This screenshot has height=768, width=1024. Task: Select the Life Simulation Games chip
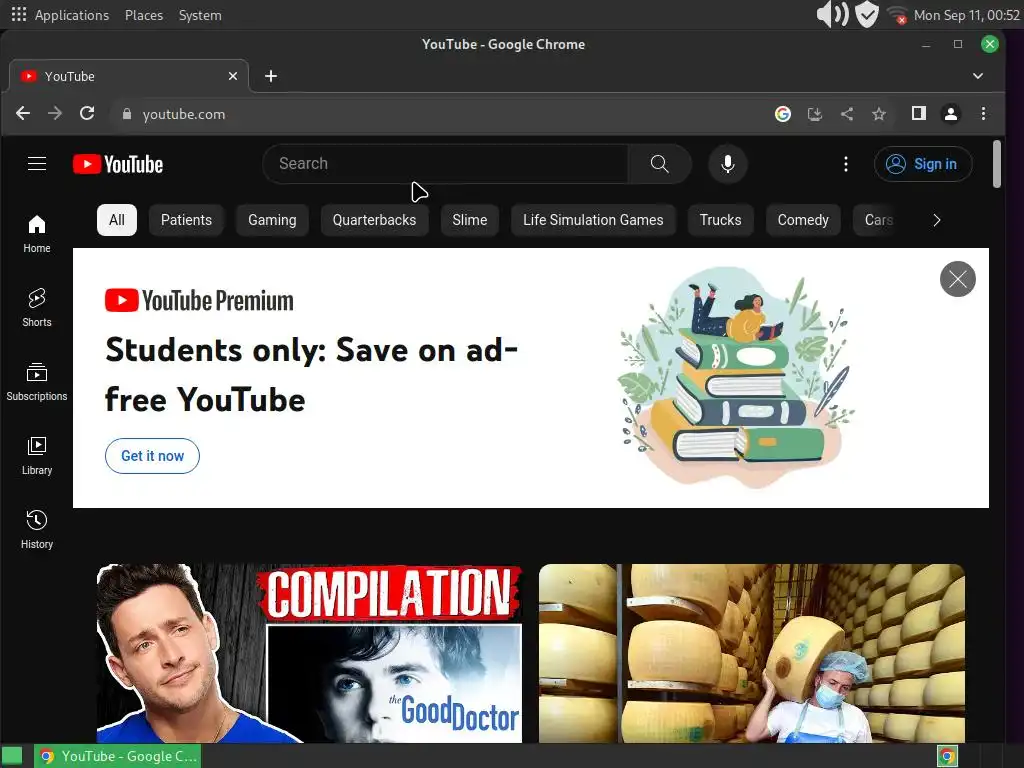click(593, 220)
